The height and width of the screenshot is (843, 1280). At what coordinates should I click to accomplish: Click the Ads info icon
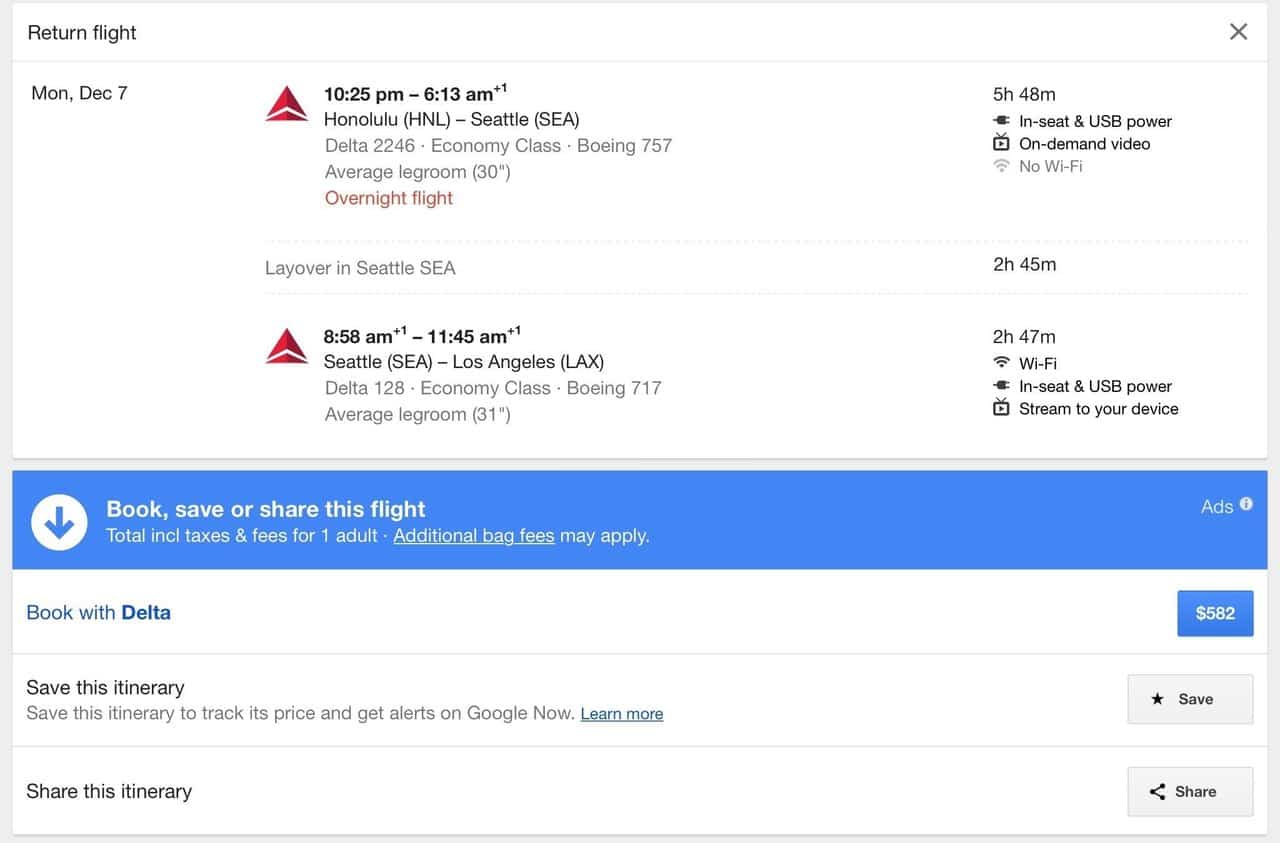pos(1246,504)
